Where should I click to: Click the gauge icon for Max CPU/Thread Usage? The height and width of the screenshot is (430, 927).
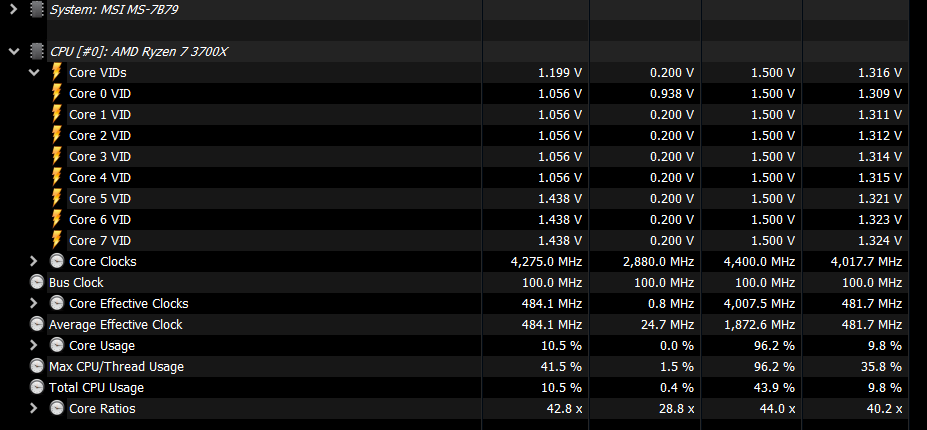pos(37,366)
